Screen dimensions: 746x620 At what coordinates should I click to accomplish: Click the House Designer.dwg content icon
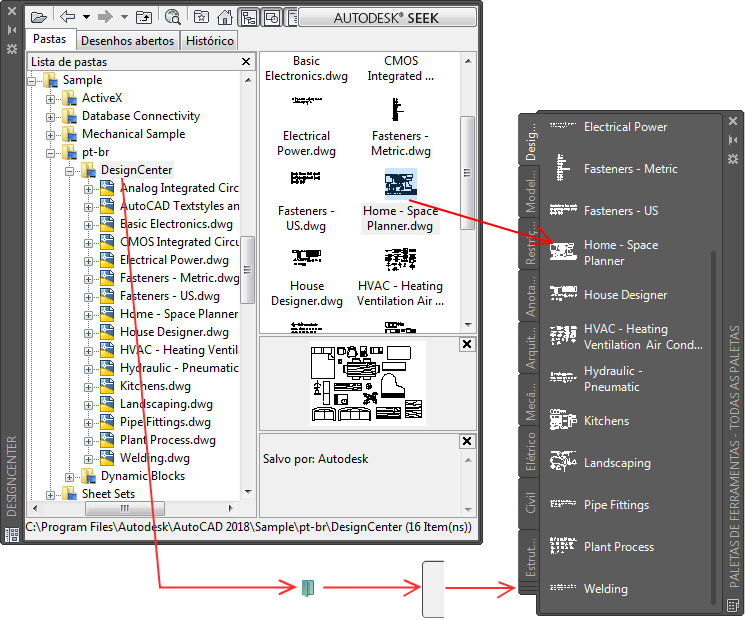click(x=307, y=257)
